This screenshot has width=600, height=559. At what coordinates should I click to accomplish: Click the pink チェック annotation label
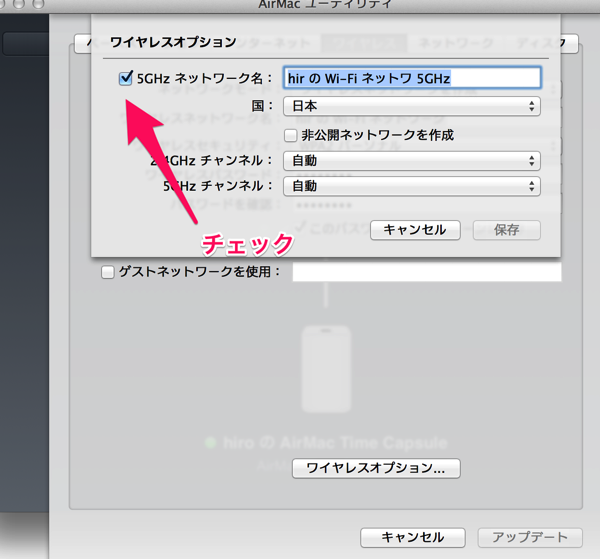[x=248, y=243]
